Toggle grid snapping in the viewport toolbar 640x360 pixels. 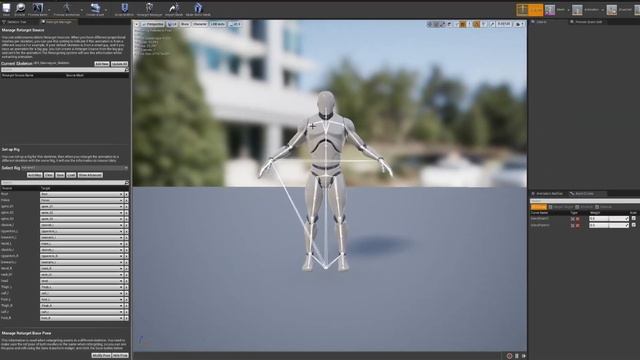463,24
